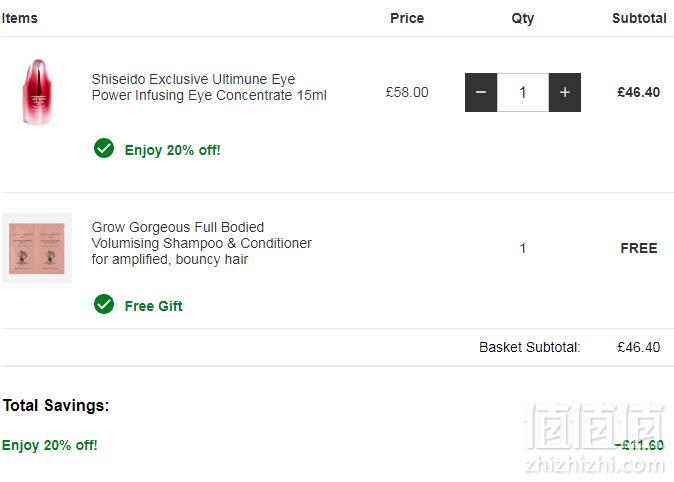
Task: Increase Shiseido quantity with plus button
Action: pyautogui.click(x=565, y=92)
